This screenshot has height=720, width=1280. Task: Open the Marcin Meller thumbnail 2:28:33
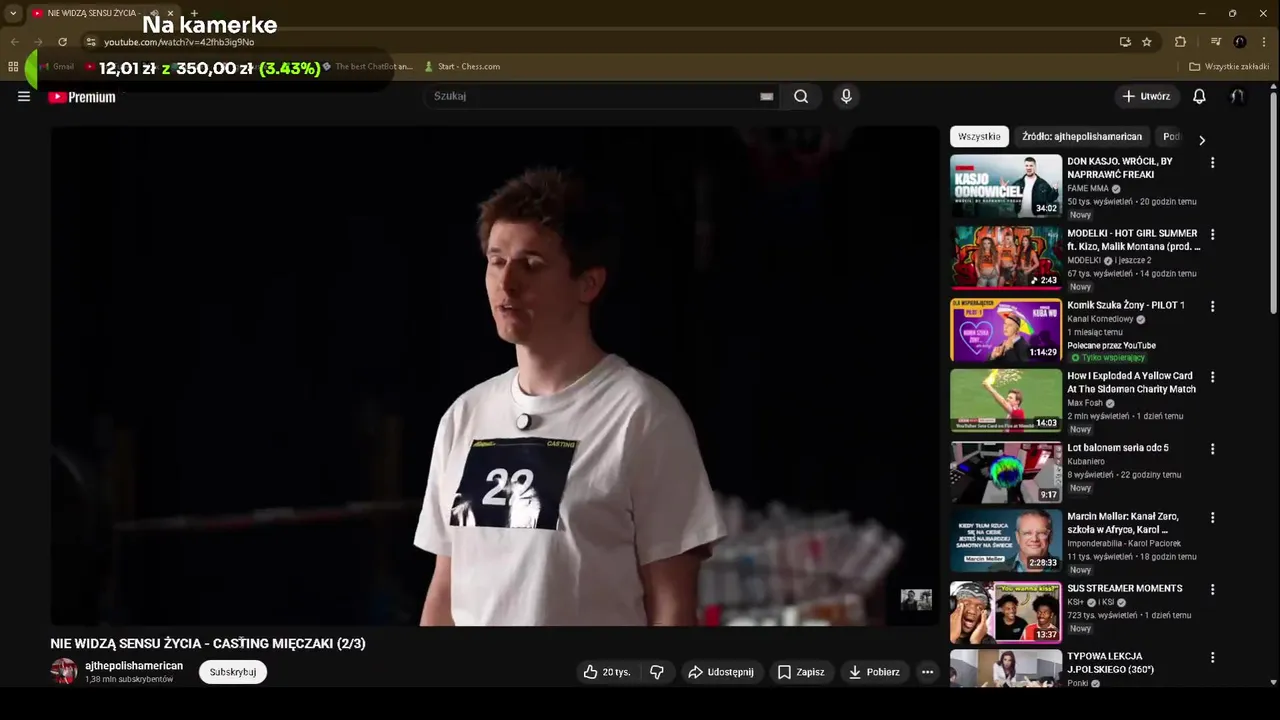coord(1005,541)
